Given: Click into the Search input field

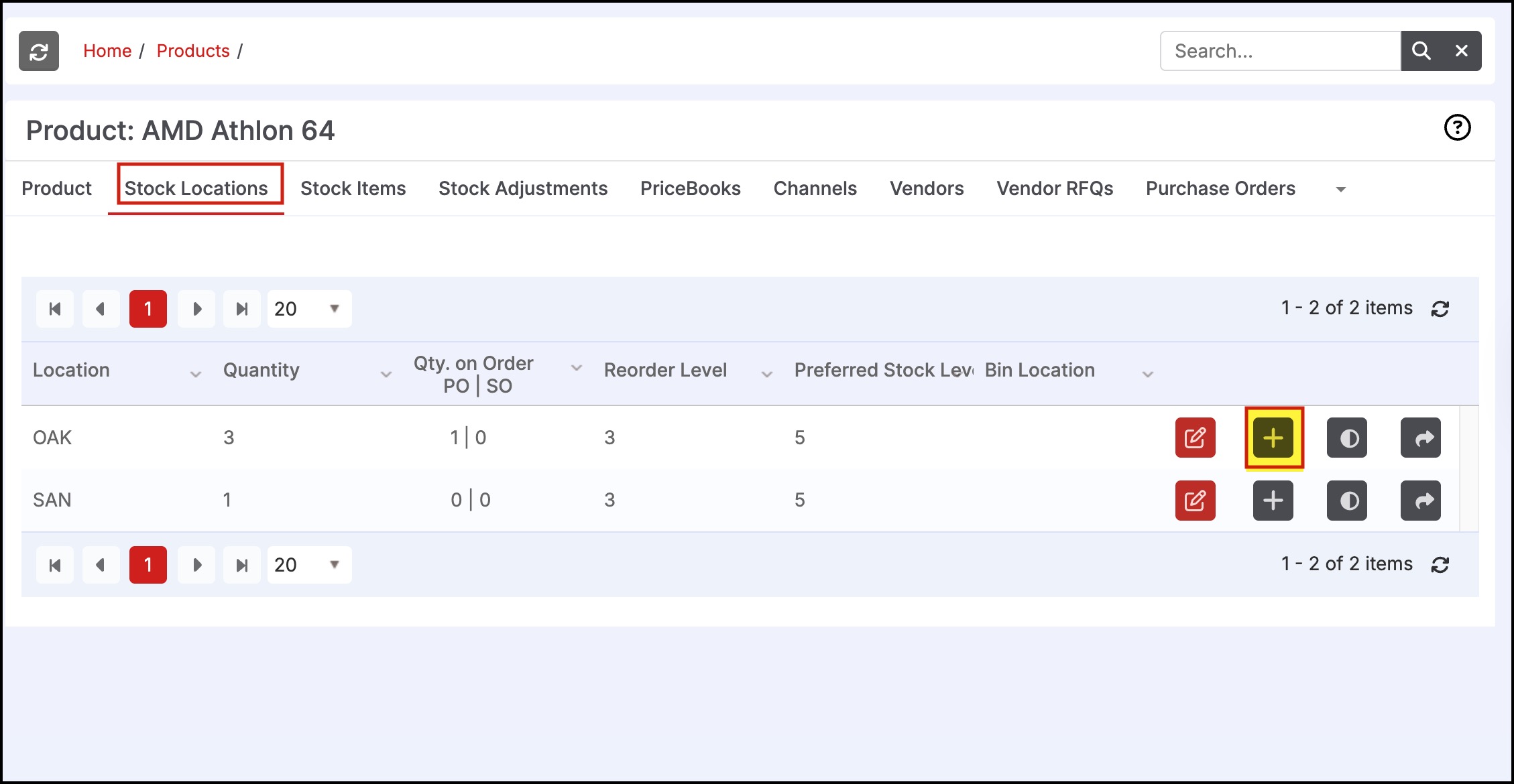Looking at the screenshot, I should [x=1281, y=51].
